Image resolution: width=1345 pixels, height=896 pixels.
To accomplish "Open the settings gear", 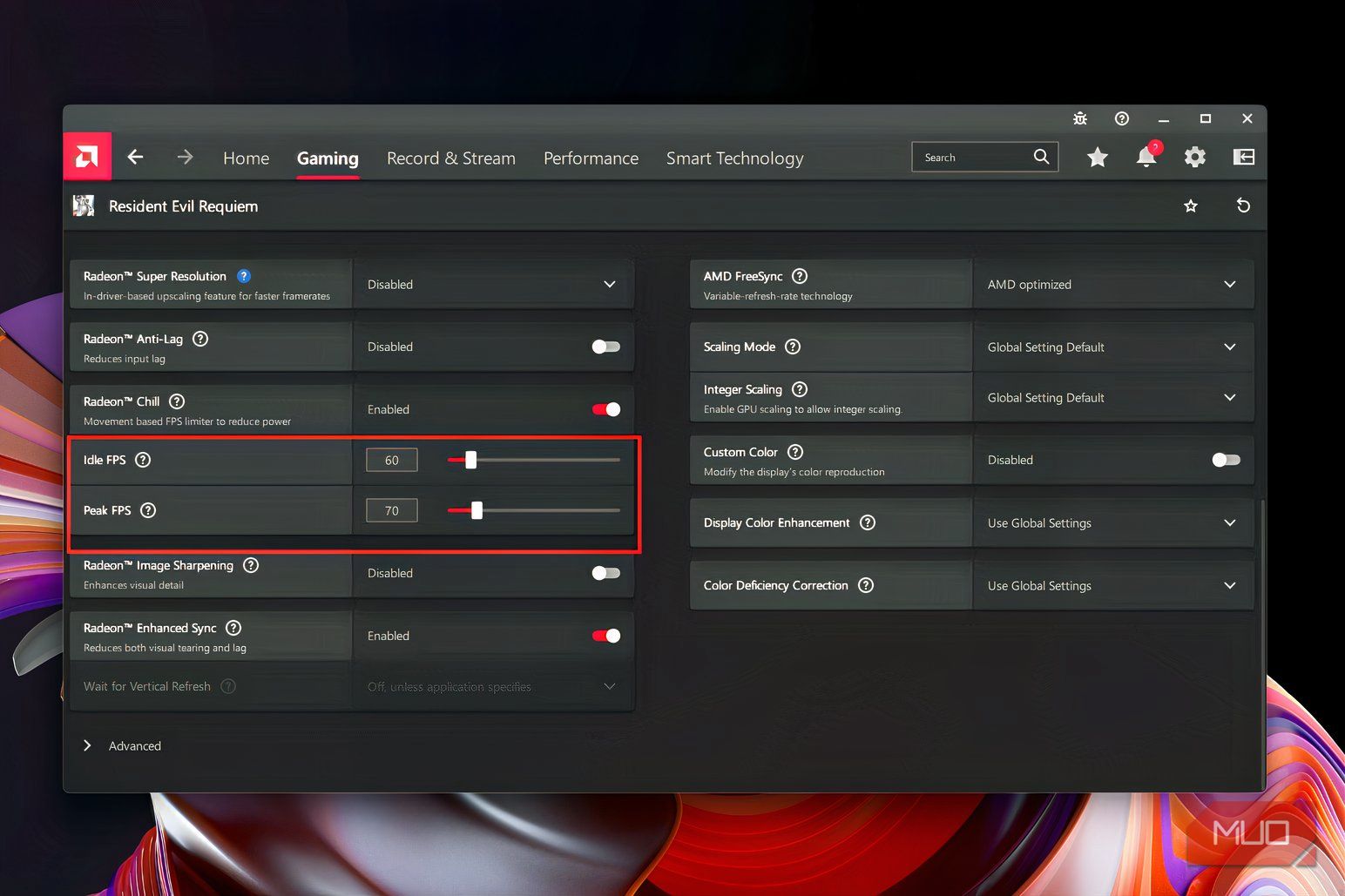I will [1195, 157].
